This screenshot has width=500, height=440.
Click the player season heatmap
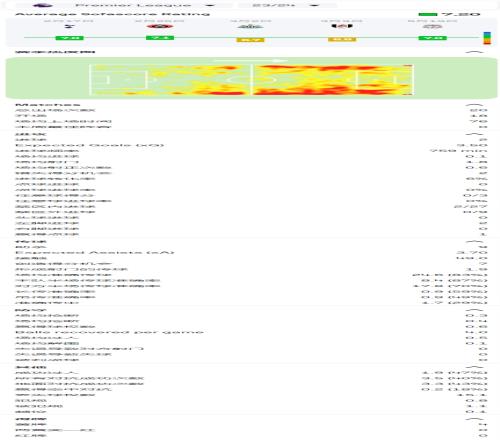(x=251, y=80)
